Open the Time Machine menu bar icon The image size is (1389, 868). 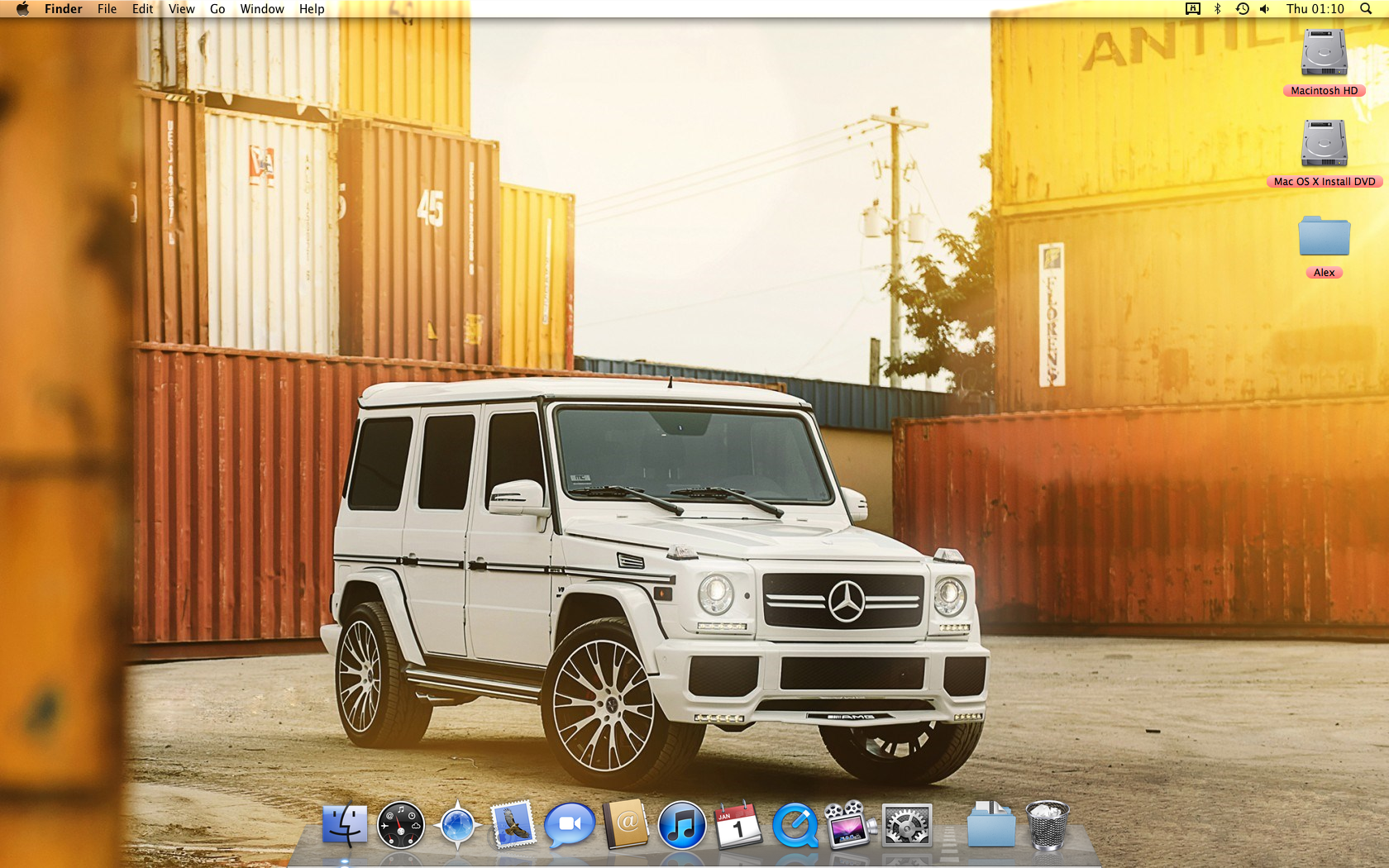pyautogui.click(x=1242, y=9)
